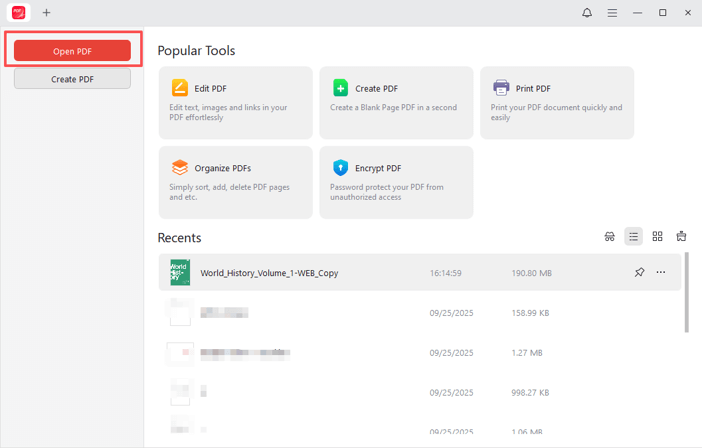
Task: Clear recents with the broom icon
Action: tap(681, 237)
